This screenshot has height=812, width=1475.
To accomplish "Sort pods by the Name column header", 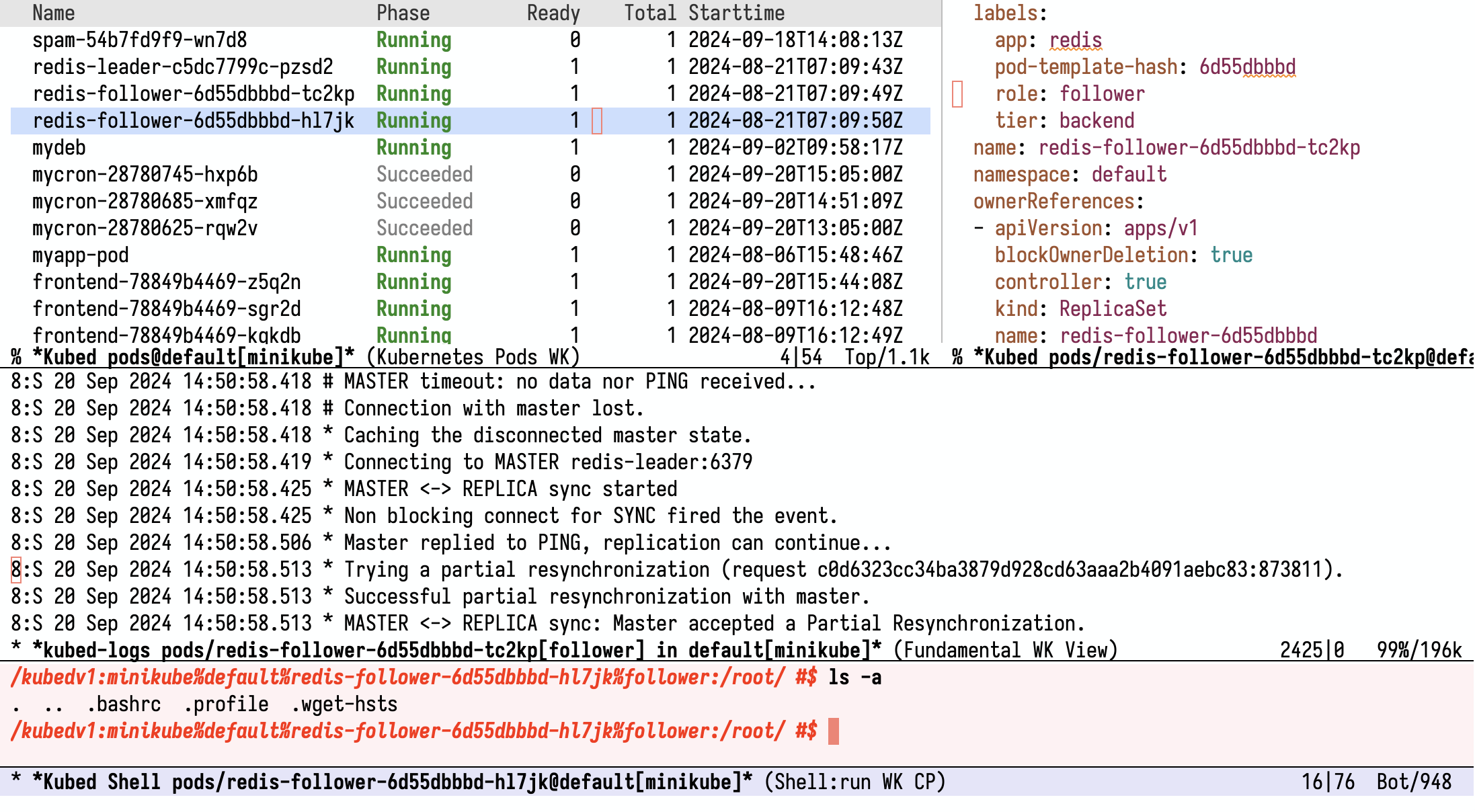I will [x=53, y=12].
